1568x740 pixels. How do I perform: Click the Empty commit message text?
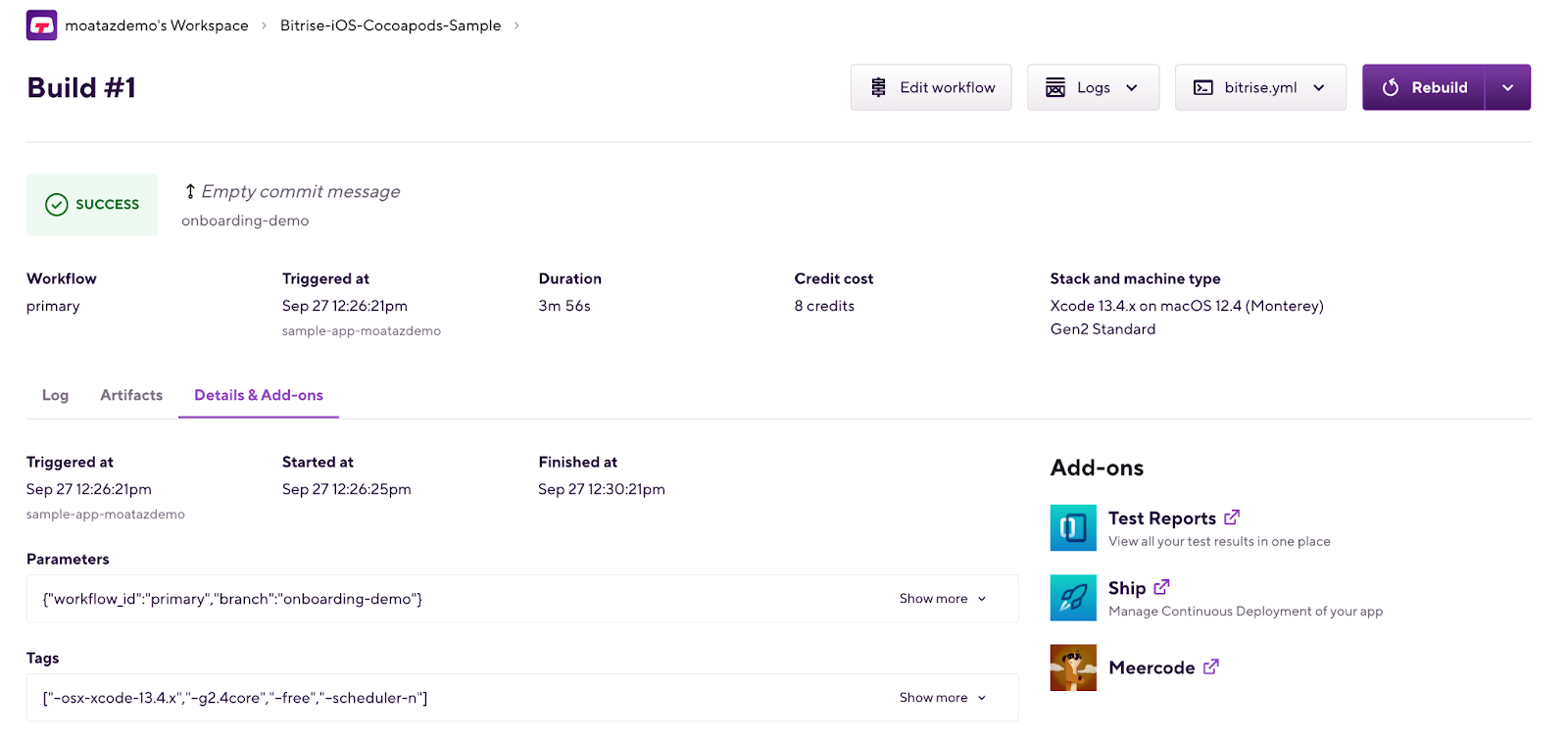(x=301, y=191)
